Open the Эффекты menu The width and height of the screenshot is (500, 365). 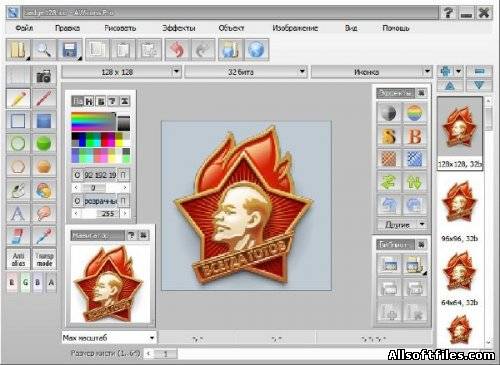click(x=179, y=28)
